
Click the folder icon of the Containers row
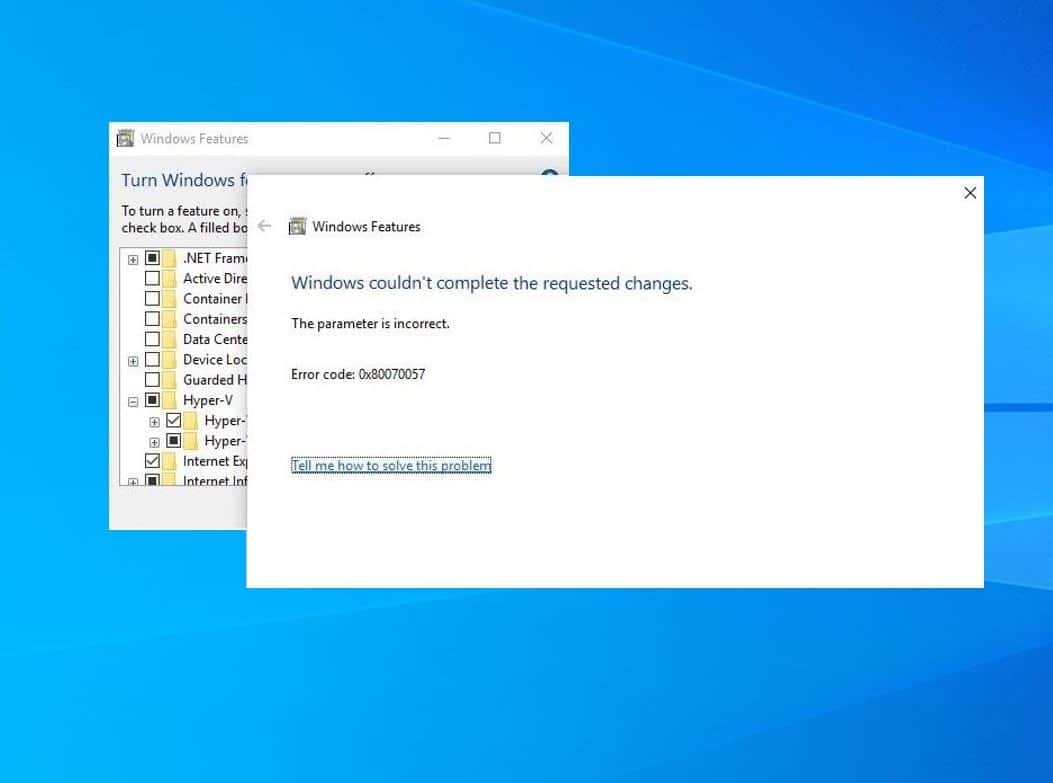[x=170, y=319]
